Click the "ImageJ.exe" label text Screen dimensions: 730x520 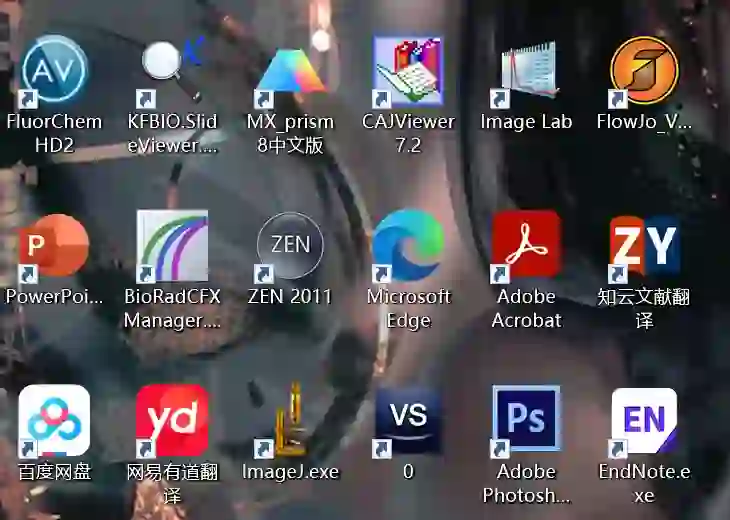[290, 472]
